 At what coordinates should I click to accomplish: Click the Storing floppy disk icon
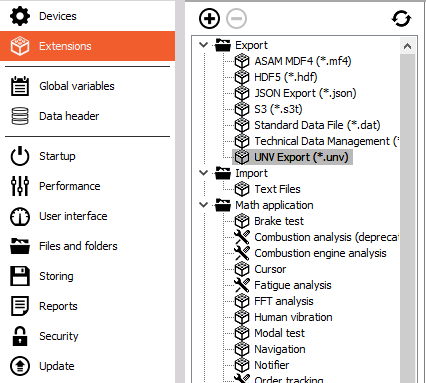[x=20, y=276]
